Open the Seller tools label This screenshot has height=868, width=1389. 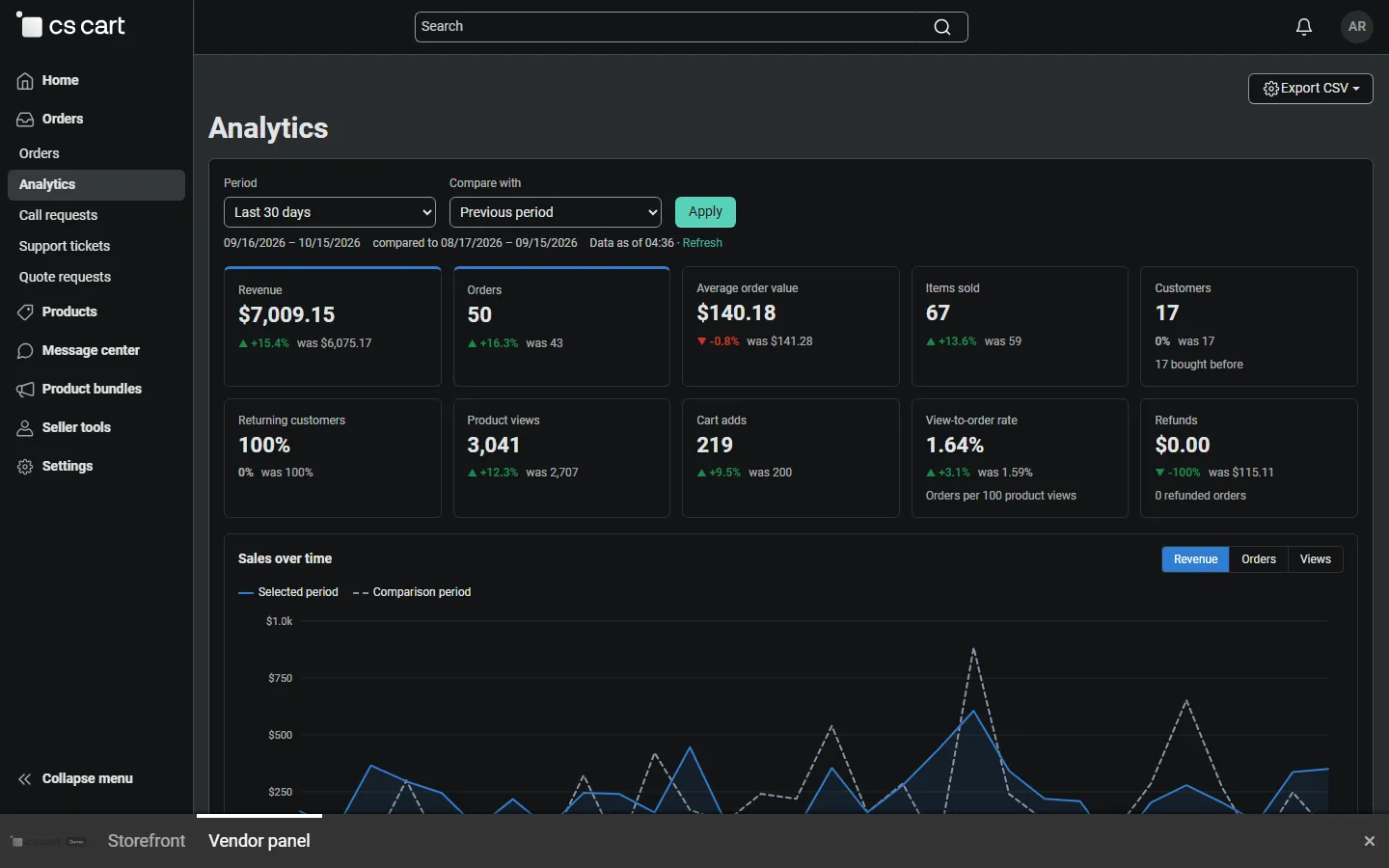click(x=76, y=427)
